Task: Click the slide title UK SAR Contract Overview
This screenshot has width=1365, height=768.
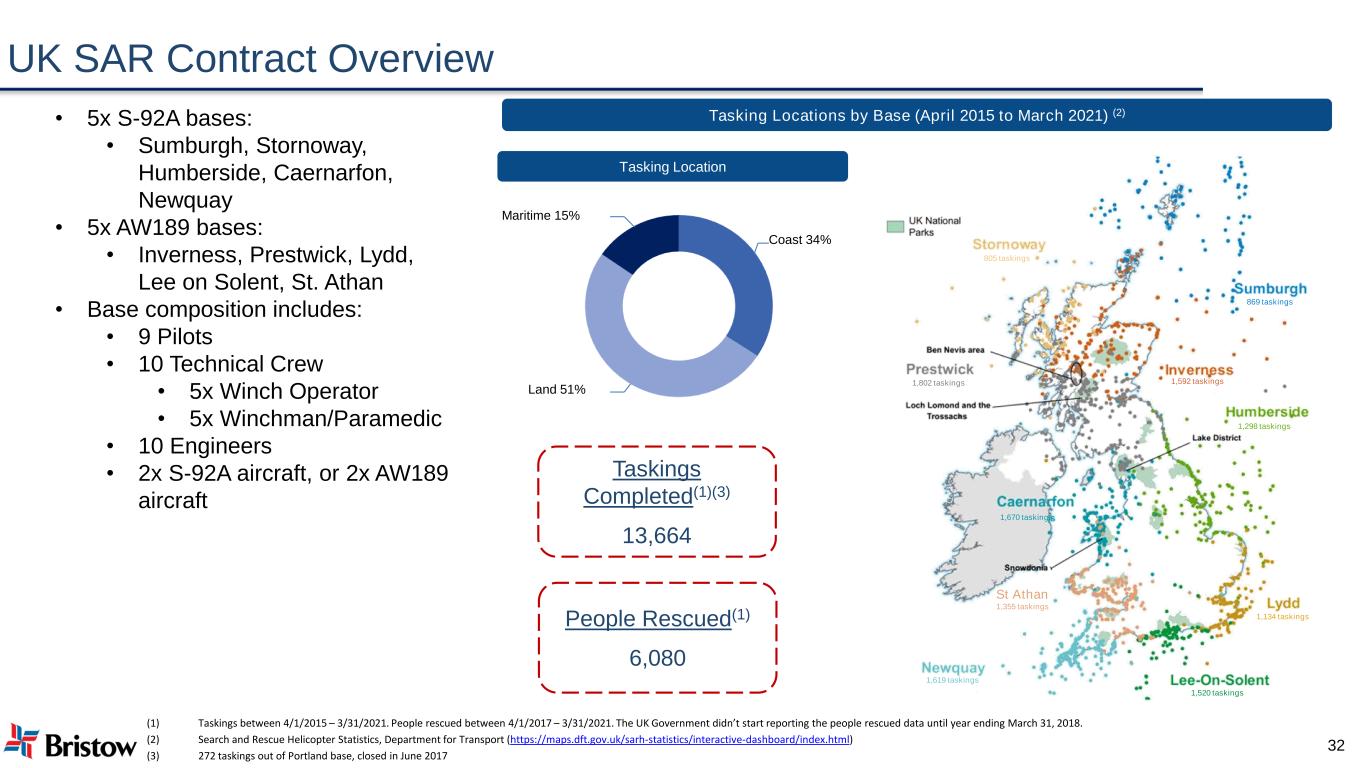Action: pos(250,60)
